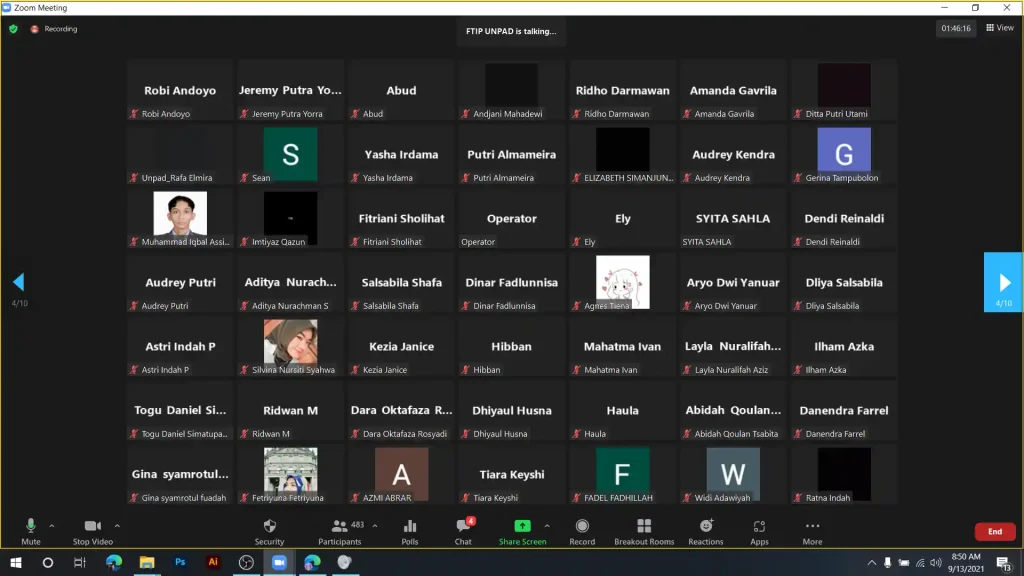Open the taskbar clock showing 8:50 AM
The height and width of the screenshot is (576, 1024).
click(x=967, y=562)
